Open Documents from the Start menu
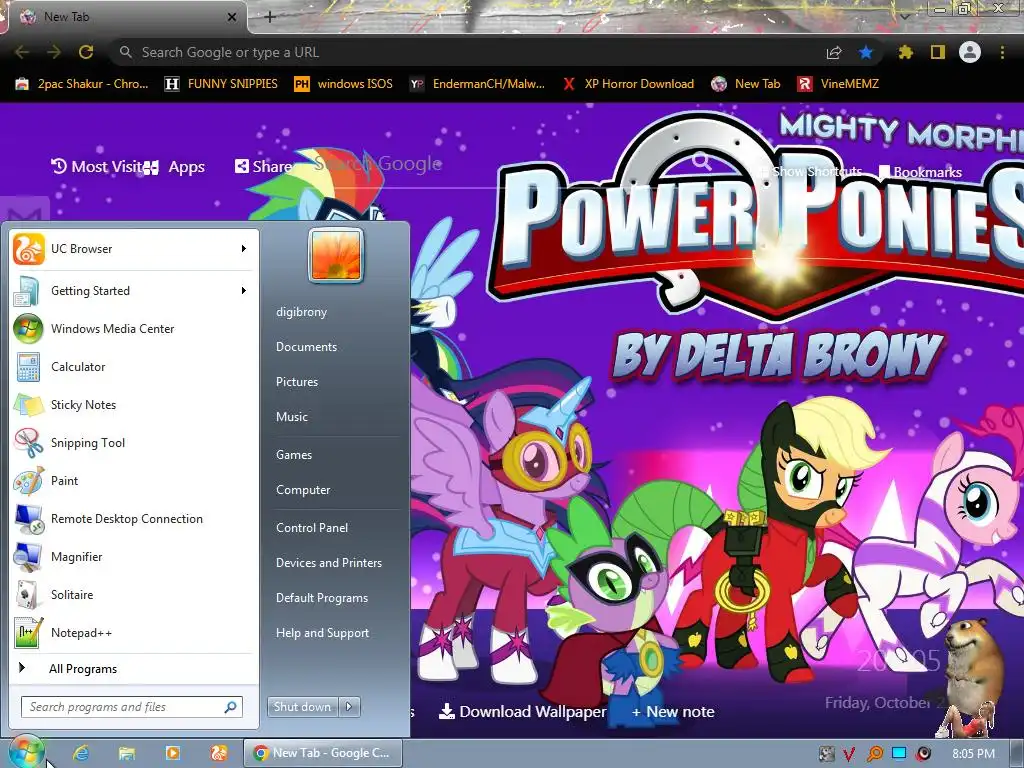The image size is (1024, 768). 306,347
